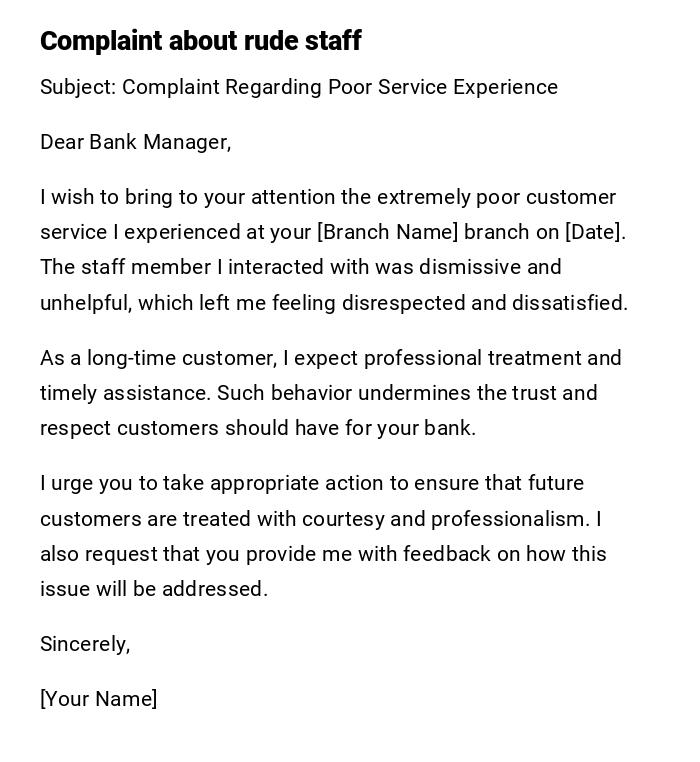
Task: Click the [Your Name] placeholder
Action: 98,699
